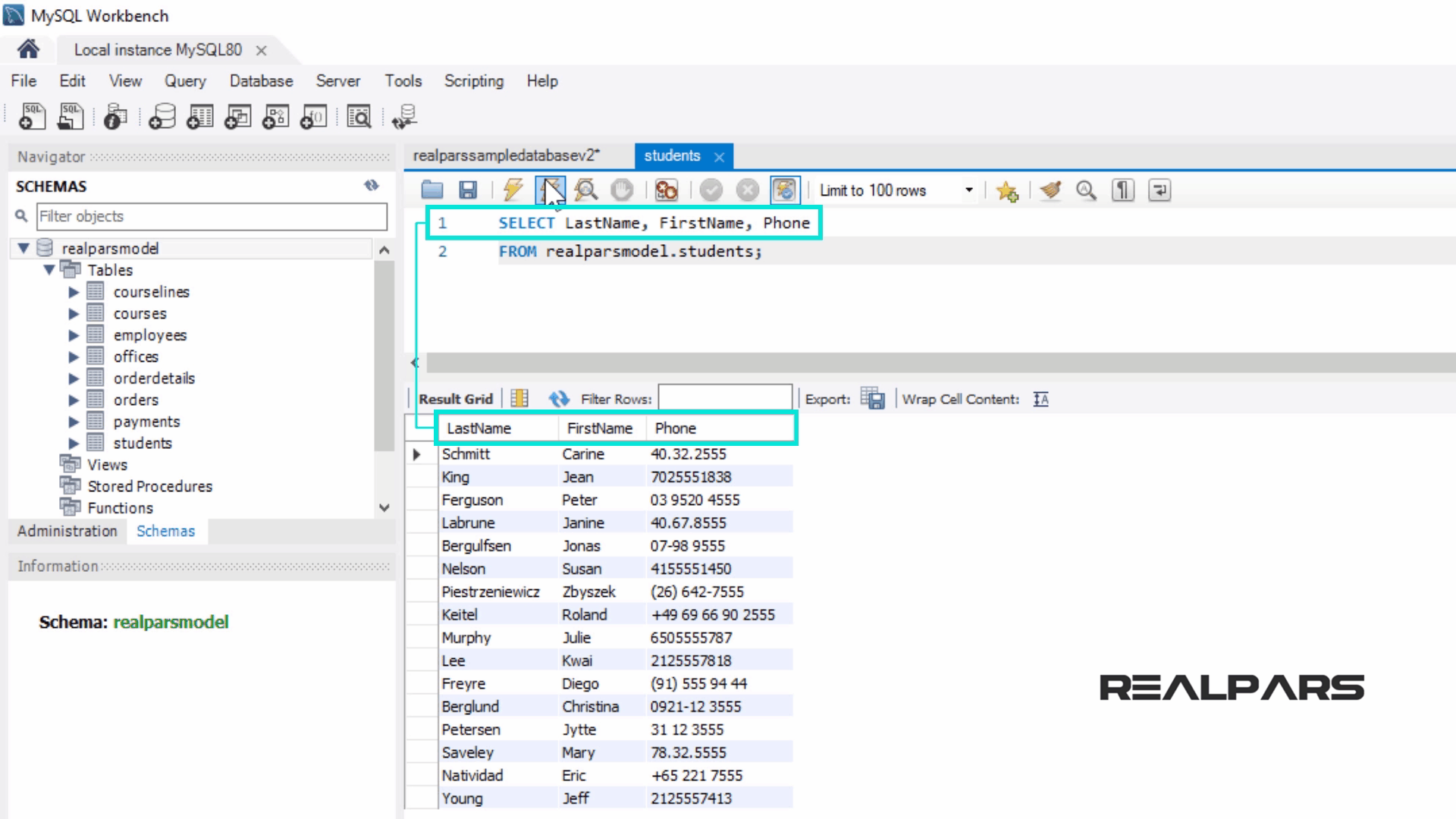The width and height of the screenshot is (1456, 819).
Task: Open the Query menu
Action: [x=184, y=81]
